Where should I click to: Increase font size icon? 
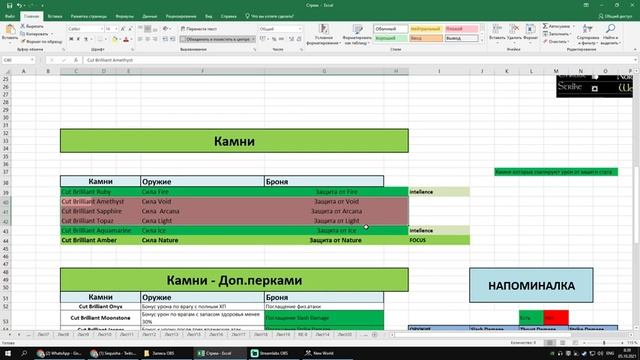(122, 29)
